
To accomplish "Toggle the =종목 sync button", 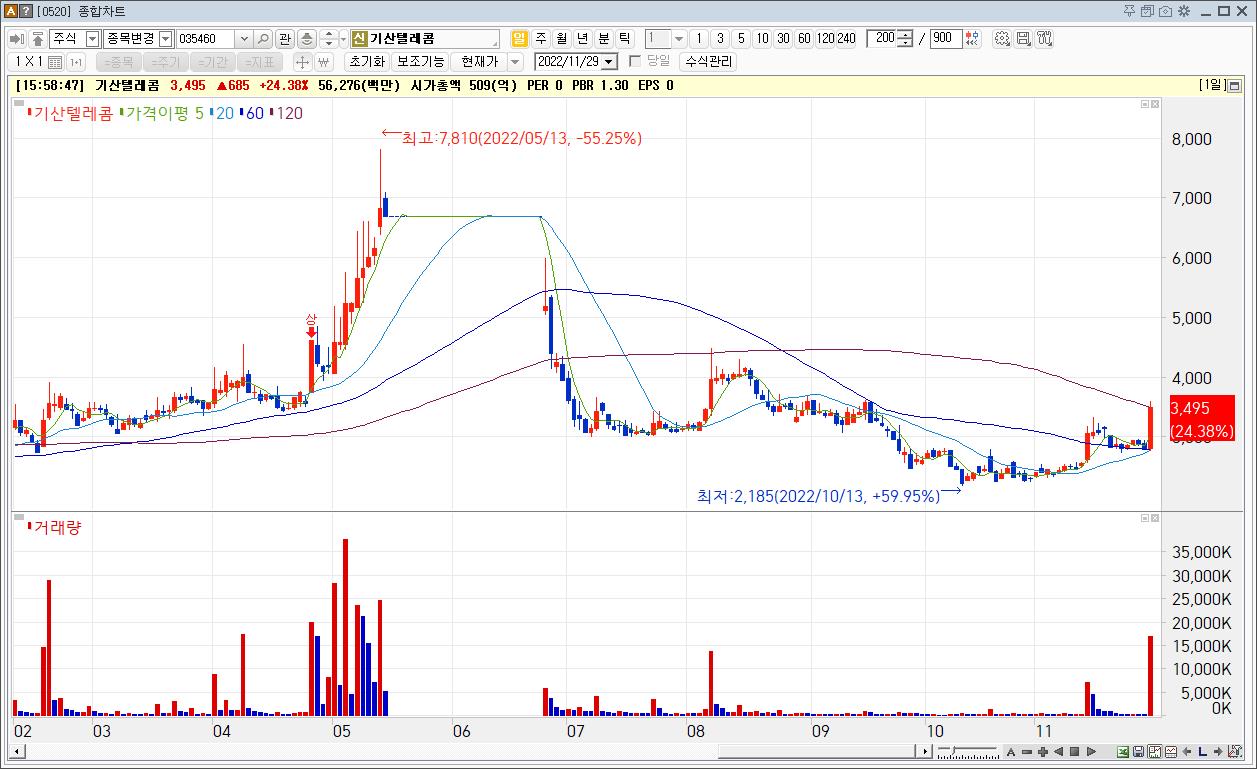I will coord(118,61).
